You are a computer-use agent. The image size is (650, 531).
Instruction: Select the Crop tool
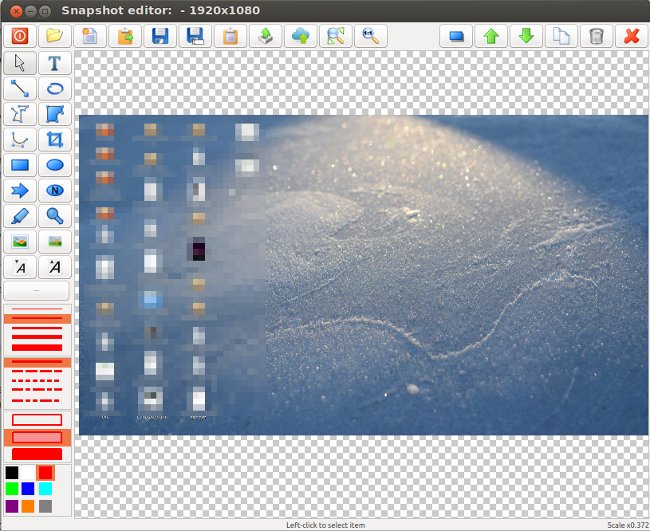55,140
